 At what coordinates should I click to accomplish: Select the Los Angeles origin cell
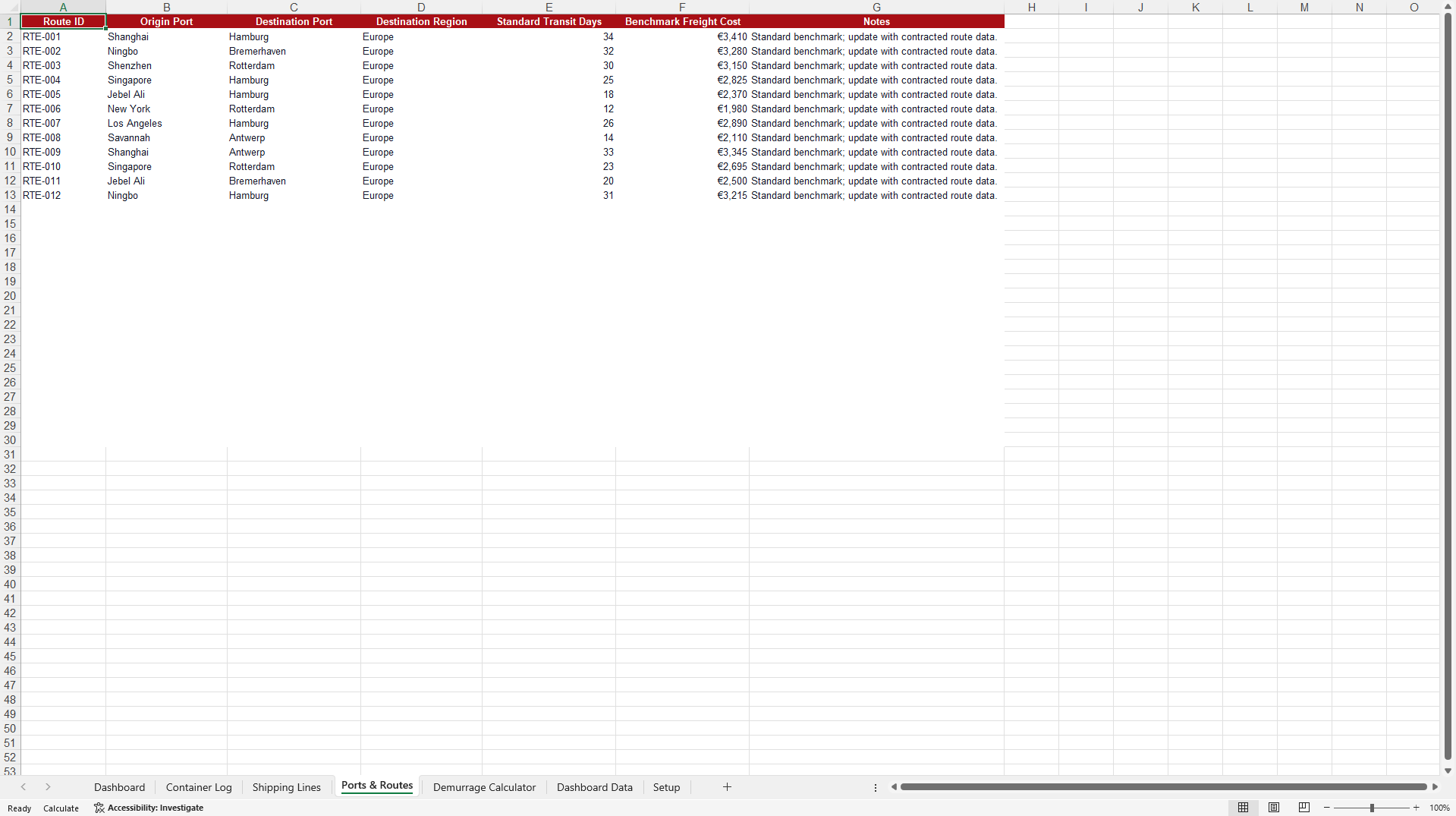point(166,123)
